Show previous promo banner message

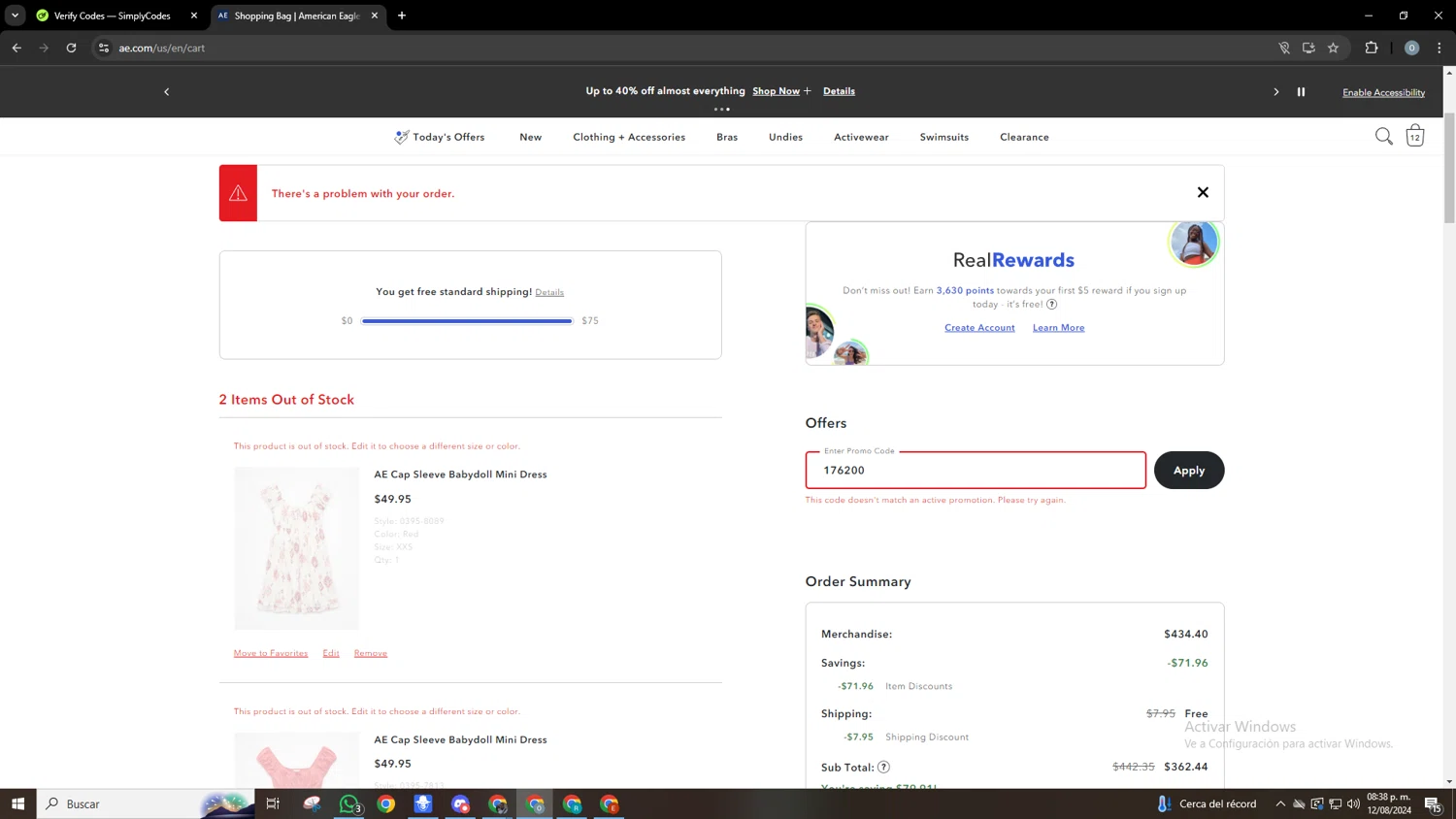pyautogui.click(x=166, y=91)
